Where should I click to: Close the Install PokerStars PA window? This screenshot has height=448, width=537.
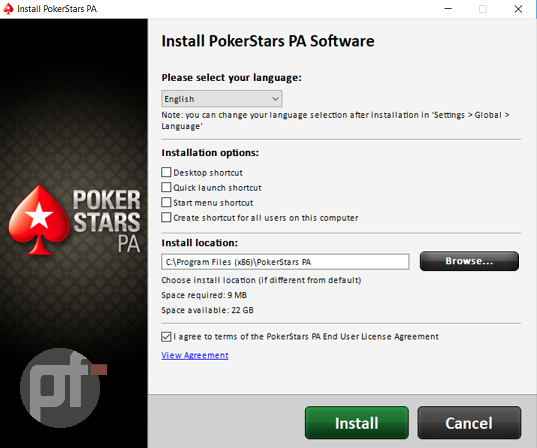coord(518,9)
